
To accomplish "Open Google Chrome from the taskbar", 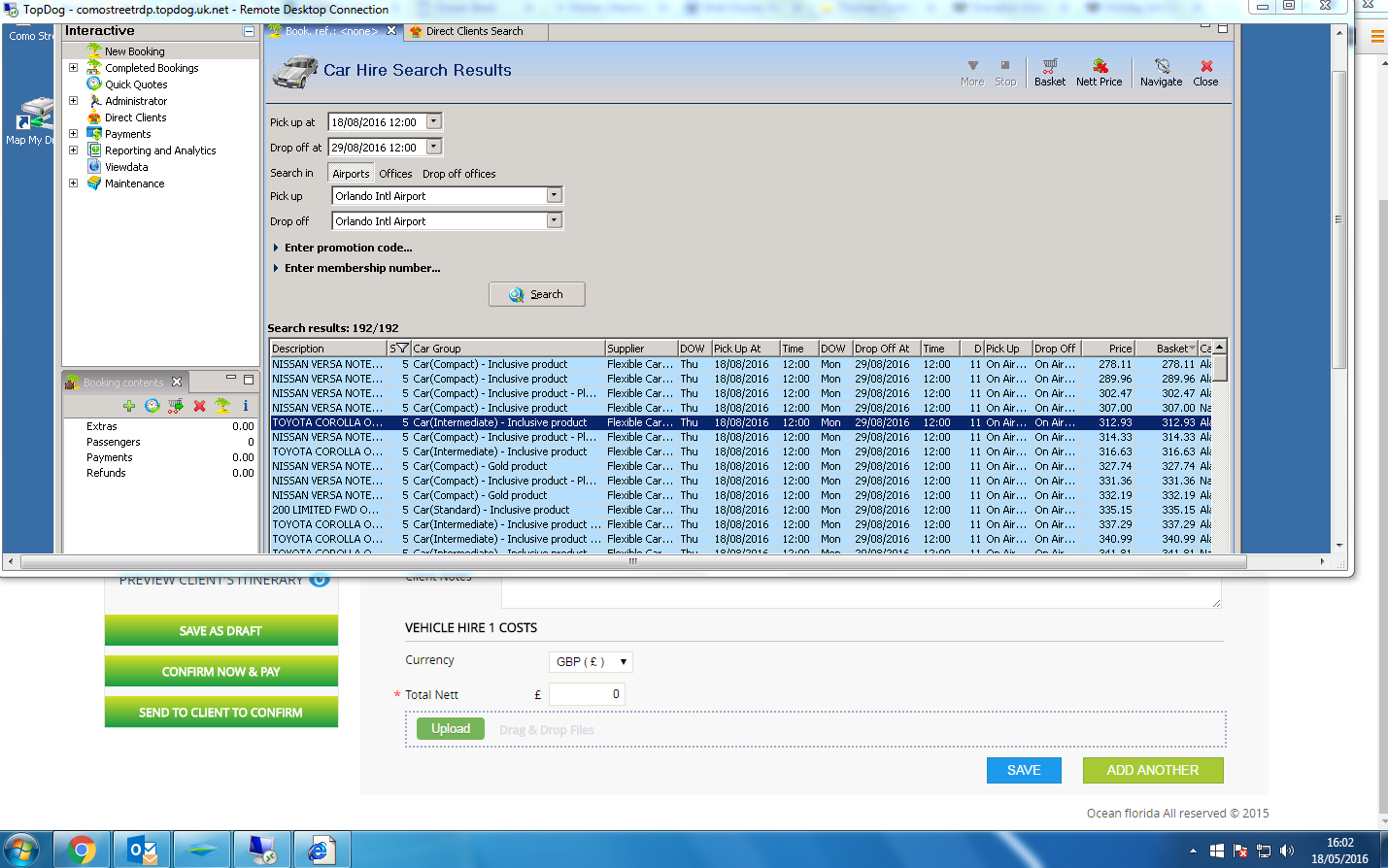I will pos(82,851).
